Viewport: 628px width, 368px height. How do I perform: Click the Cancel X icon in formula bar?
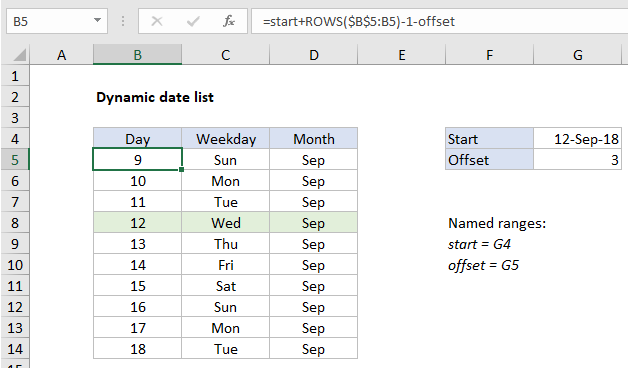point(157,21)
